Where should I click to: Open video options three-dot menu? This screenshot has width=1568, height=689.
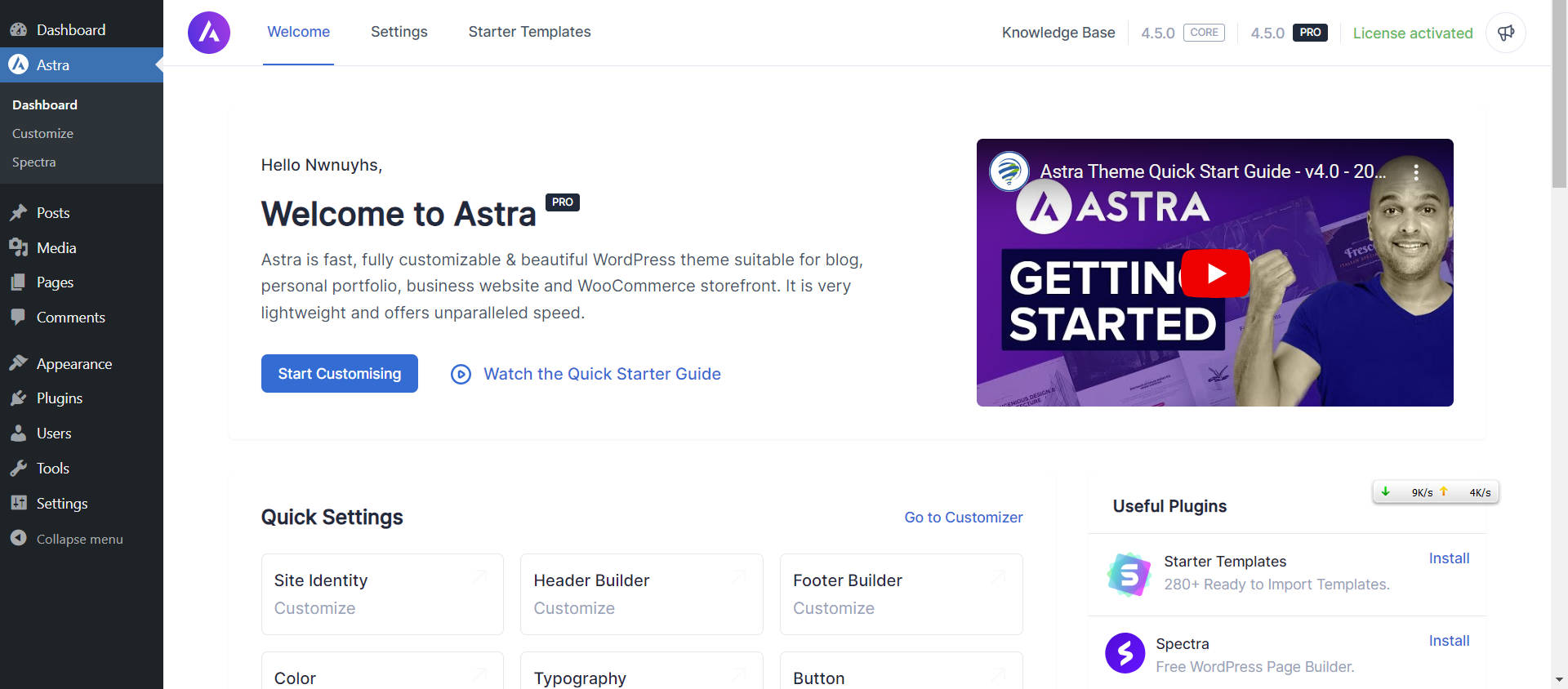[x=1416, y=172]
